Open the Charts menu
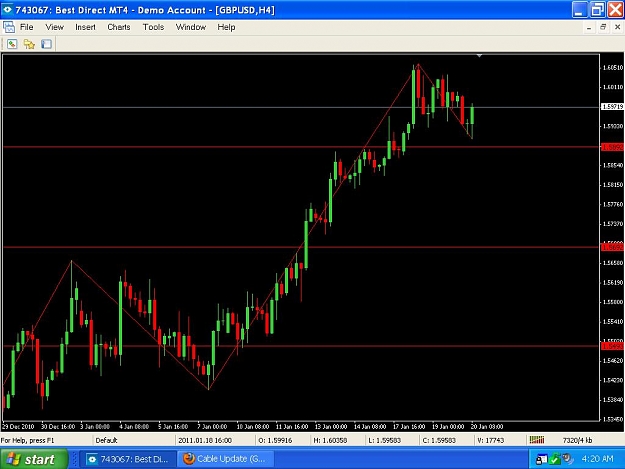This screenshot has height=469, width=625. pos(119,27)
